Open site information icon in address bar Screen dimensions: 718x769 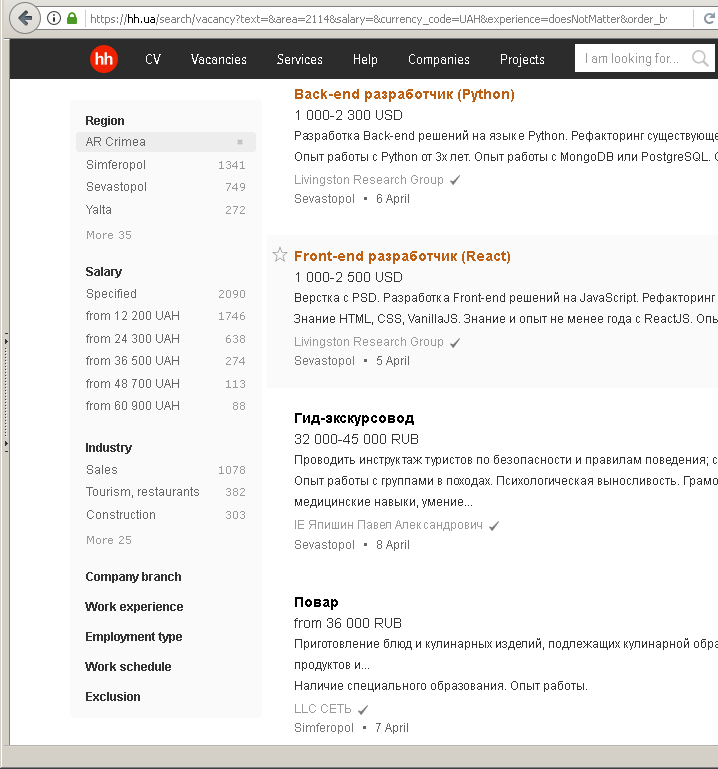[x=54, y=19]
